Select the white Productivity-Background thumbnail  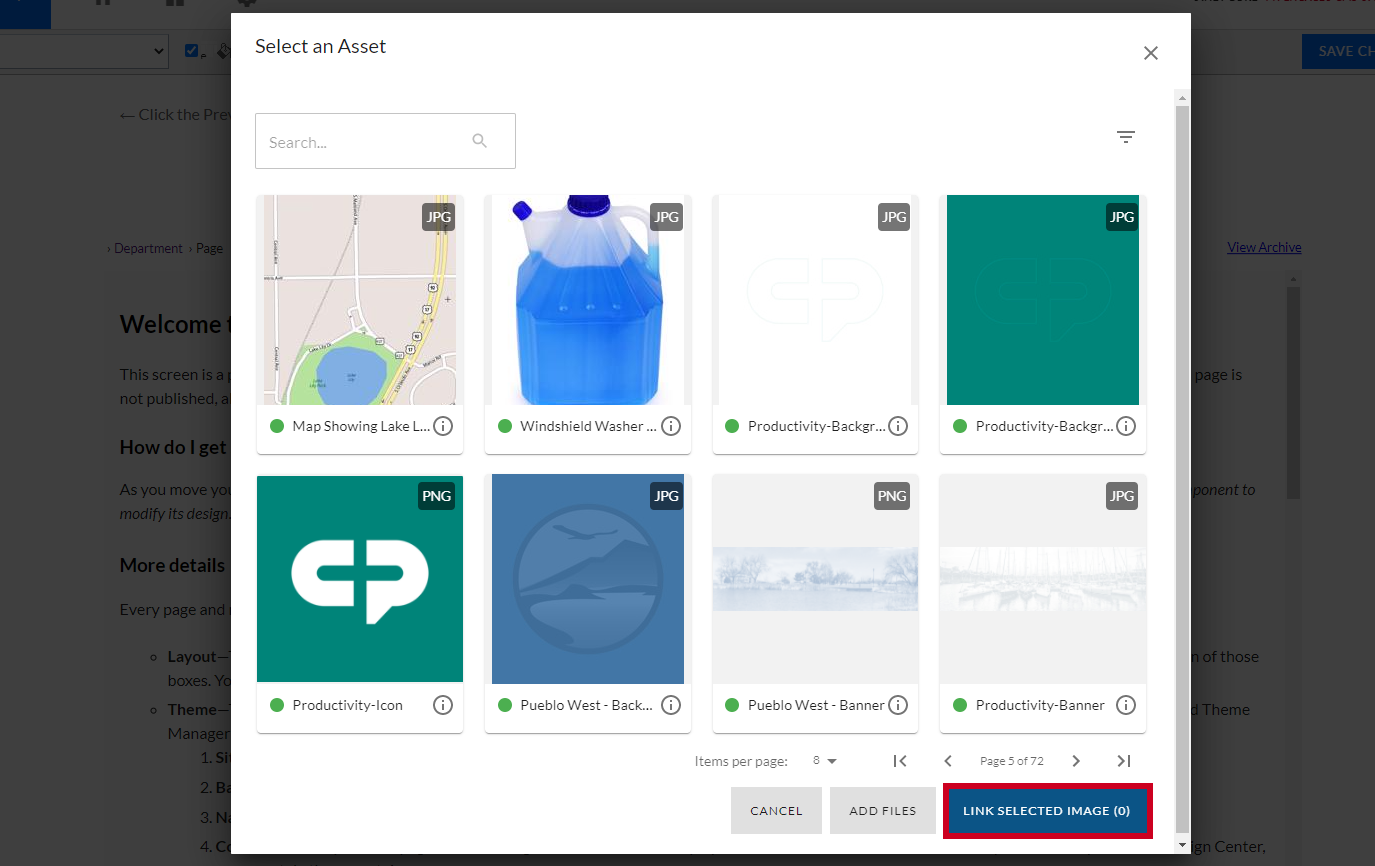815,300
